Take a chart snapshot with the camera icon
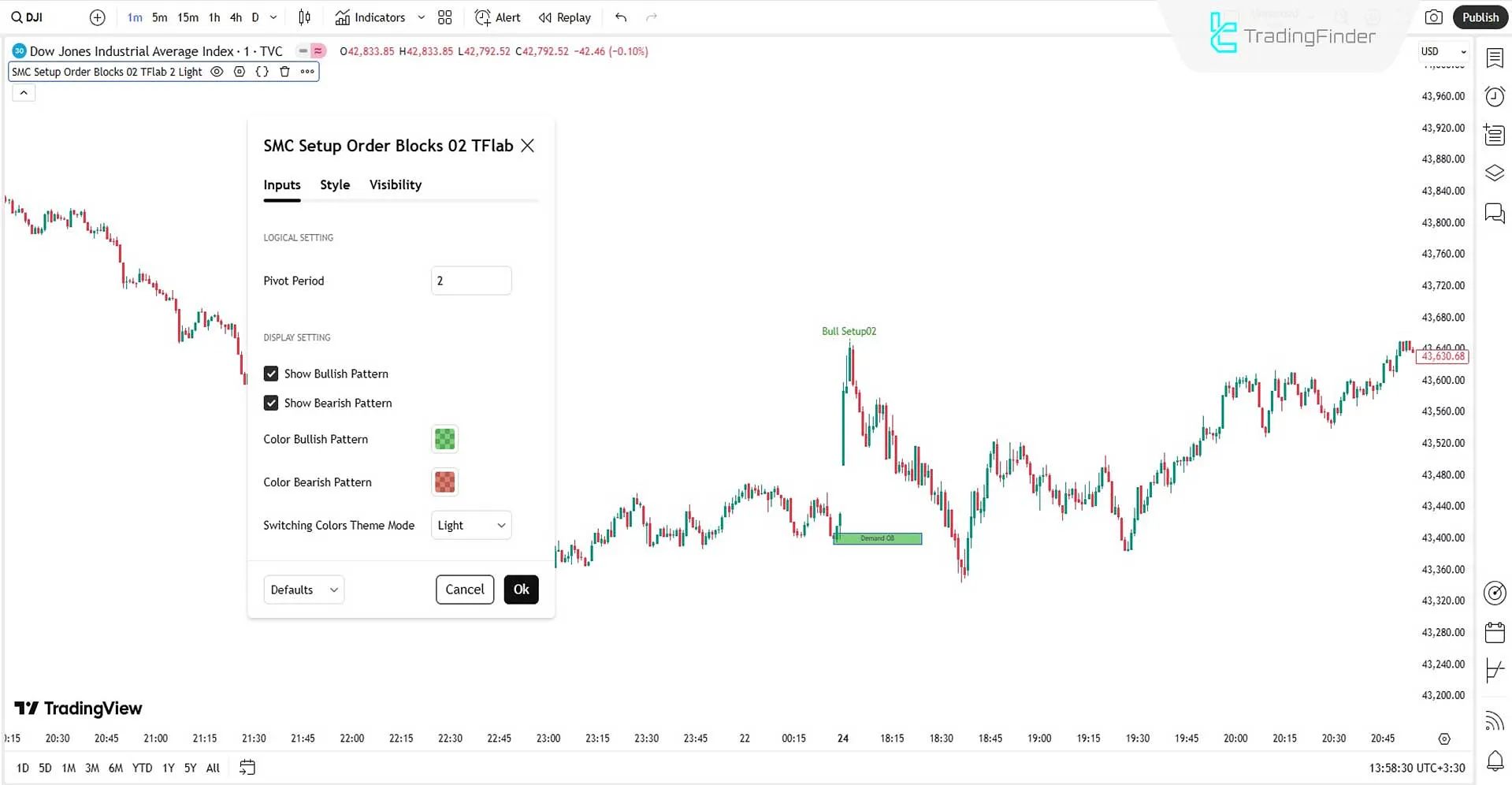 1433,17
